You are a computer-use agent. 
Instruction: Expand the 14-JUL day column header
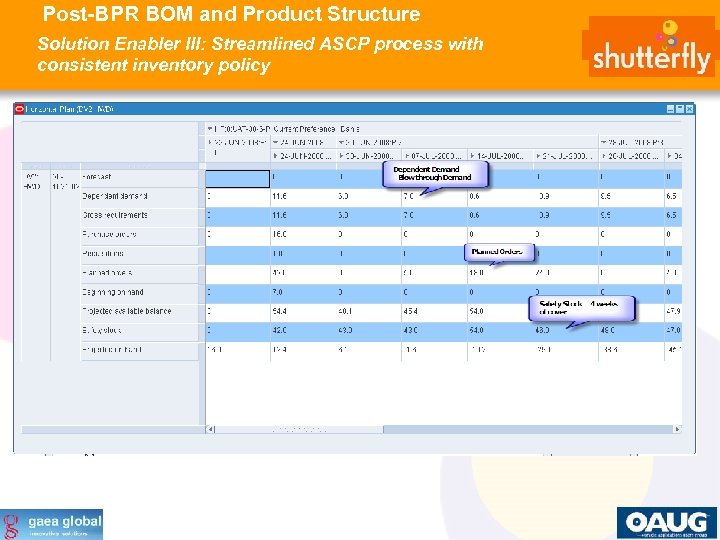pos(472,156)
